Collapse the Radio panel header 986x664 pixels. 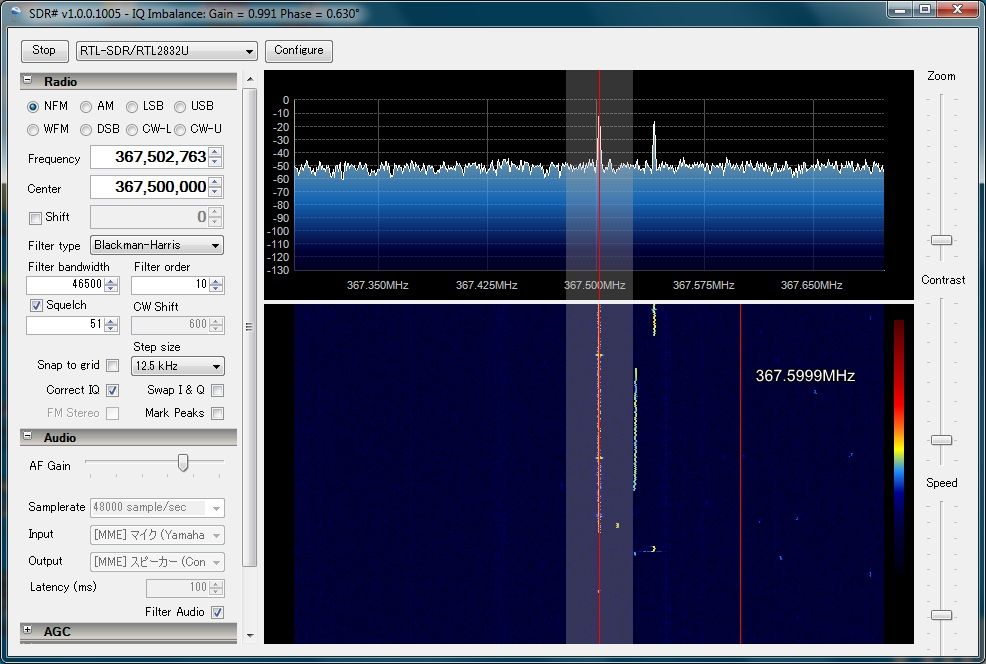(27, 81)
